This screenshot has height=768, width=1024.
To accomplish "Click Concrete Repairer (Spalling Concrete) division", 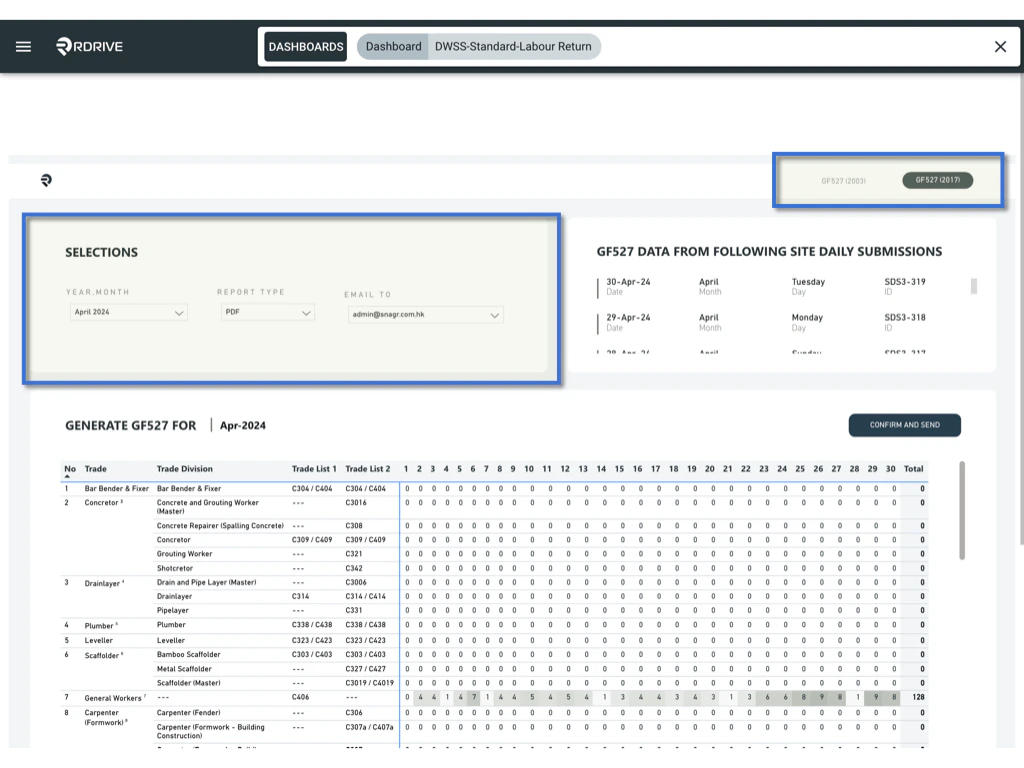I will (220, 526).
